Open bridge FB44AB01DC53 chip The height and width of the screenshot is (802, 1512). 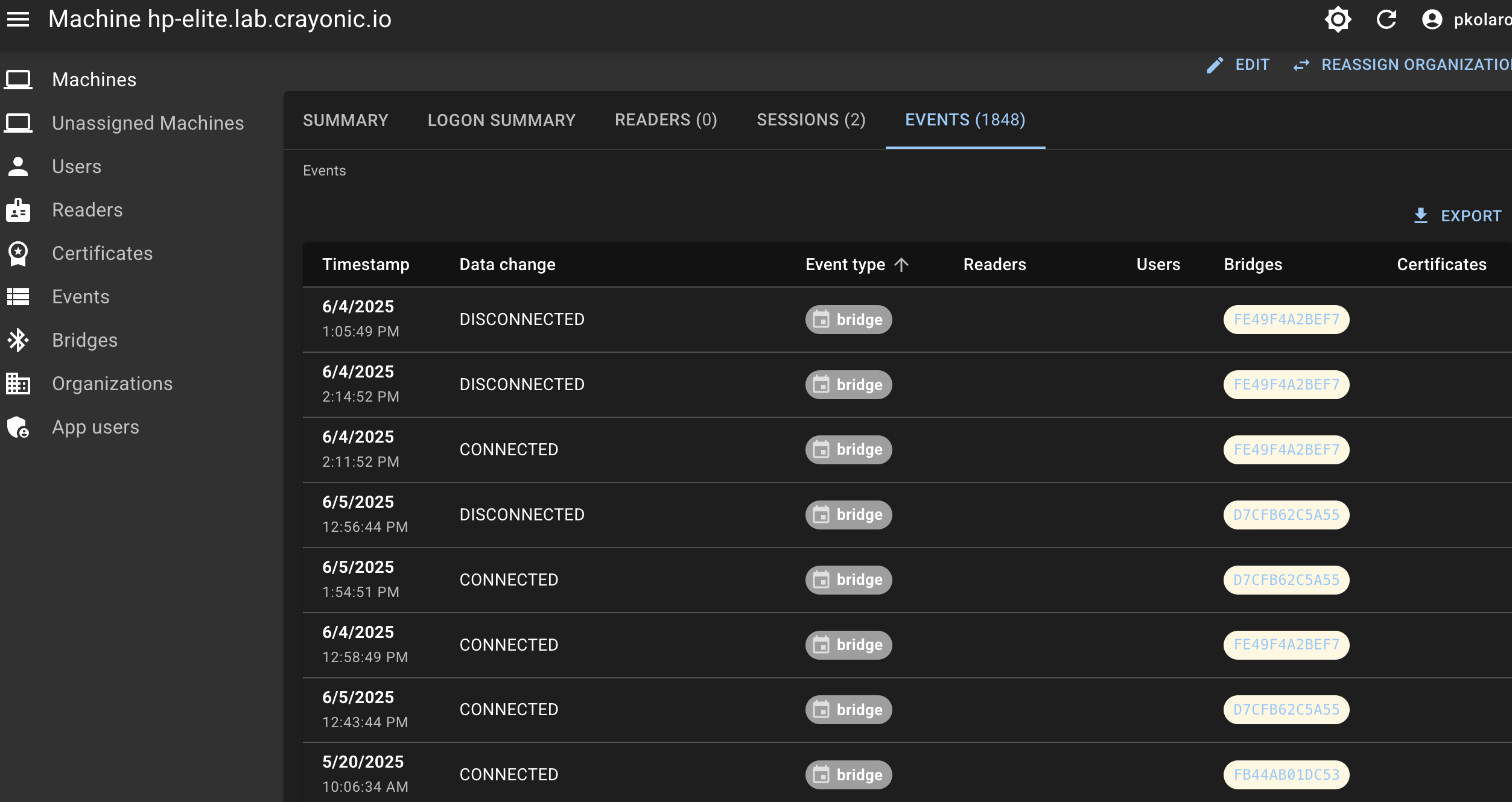(1286, 775)
